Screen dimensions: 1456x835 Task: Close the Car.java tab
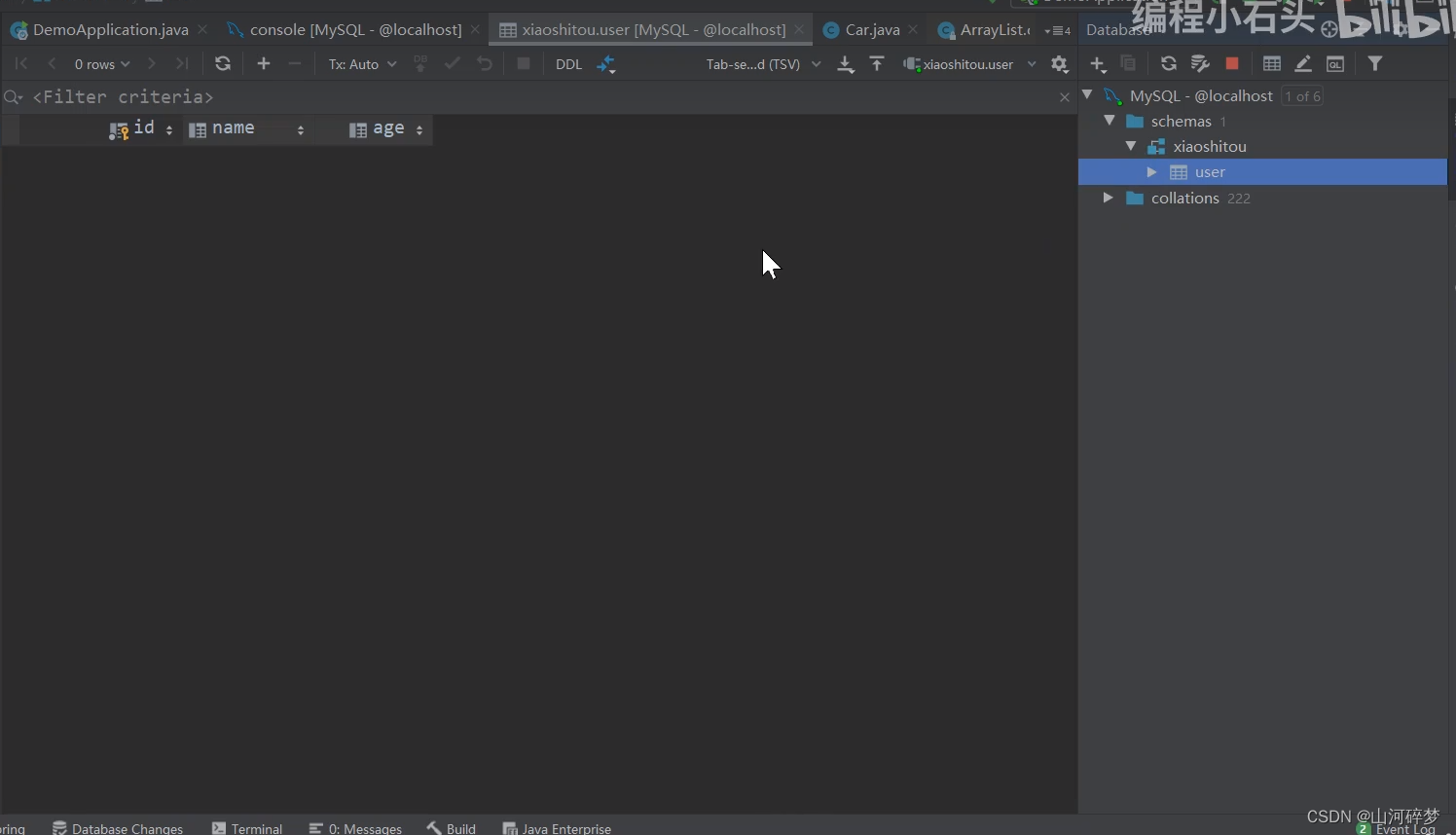913,30
